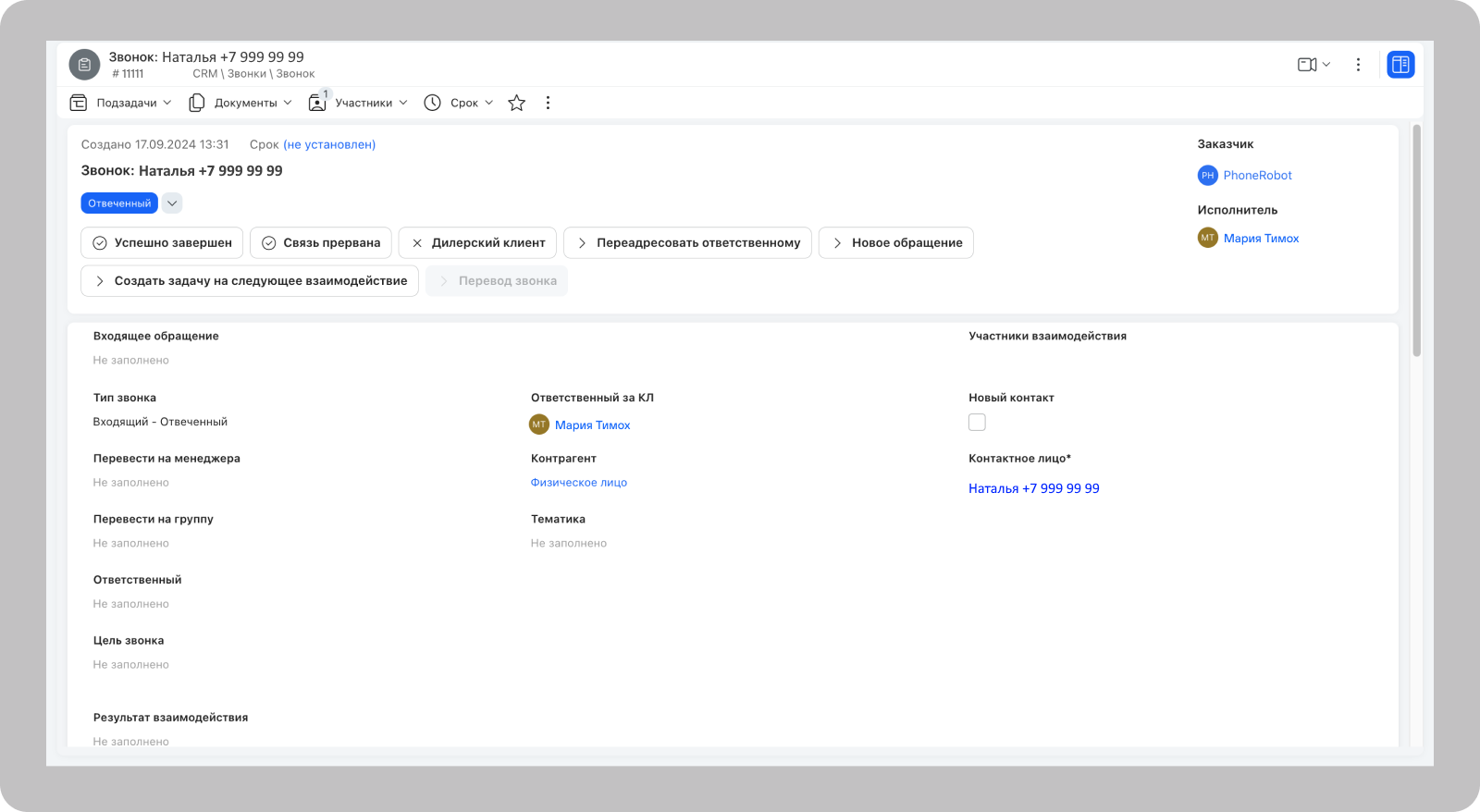Click Перевести на менеджера empty field
The image size is (1480, 812).
point(130,483)
